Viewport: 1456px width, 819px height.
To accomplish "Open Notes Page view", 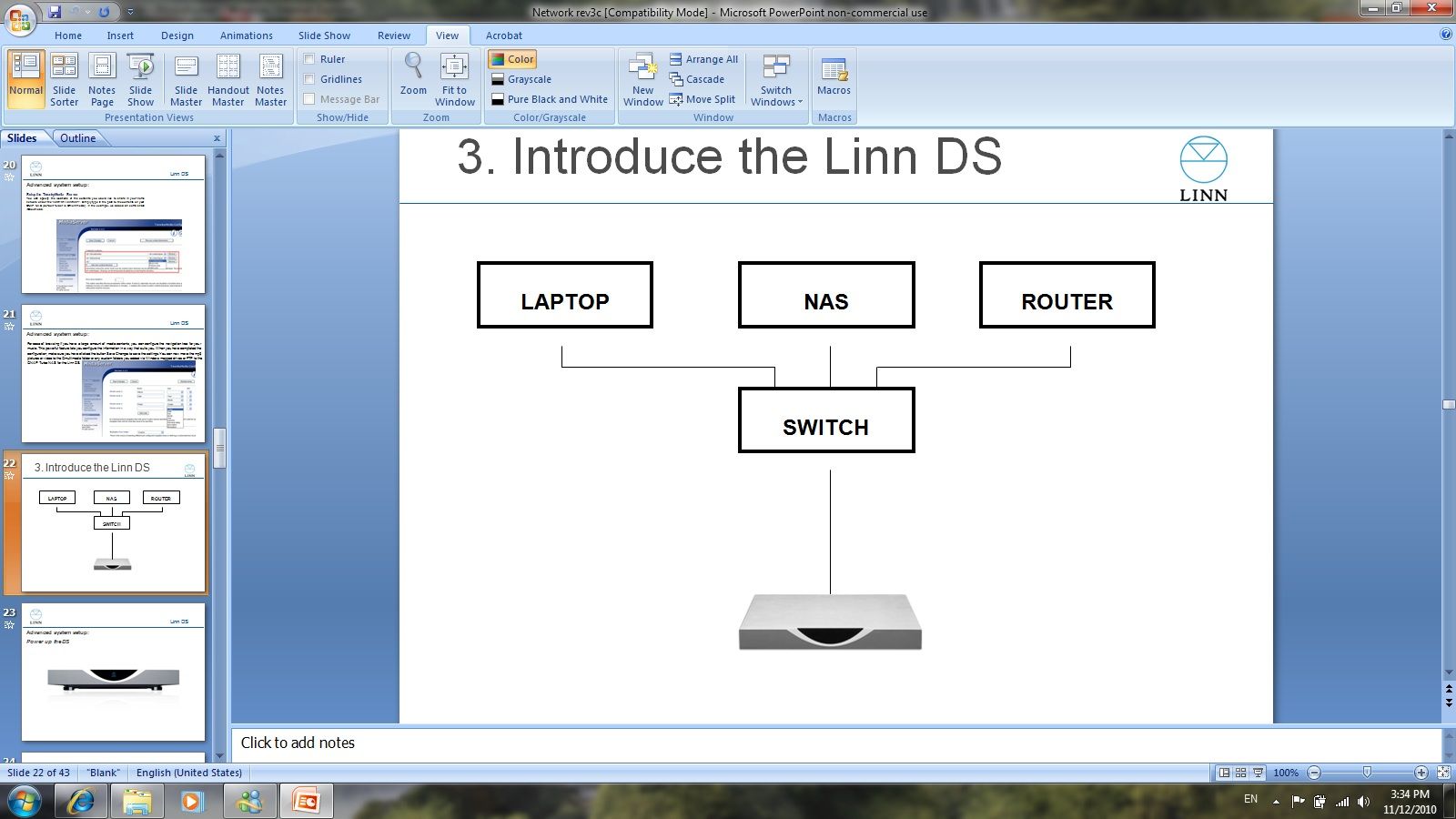I will click(x=102, y=79).
